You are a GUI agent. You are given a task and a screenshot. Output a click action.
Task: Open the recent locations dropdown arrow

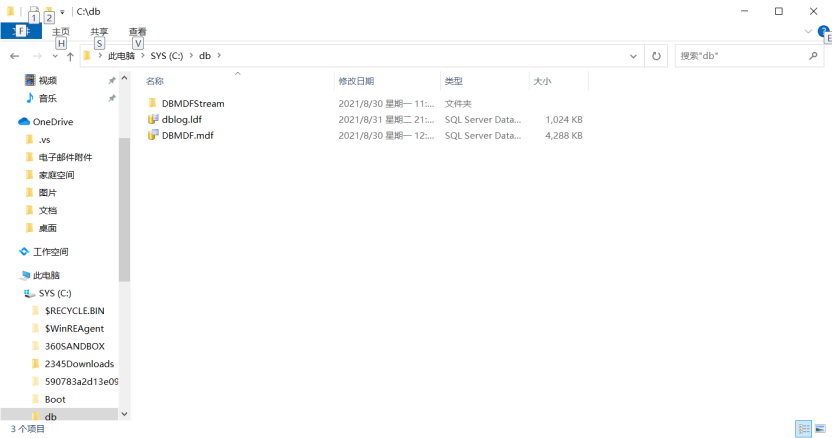click(55, 56)
